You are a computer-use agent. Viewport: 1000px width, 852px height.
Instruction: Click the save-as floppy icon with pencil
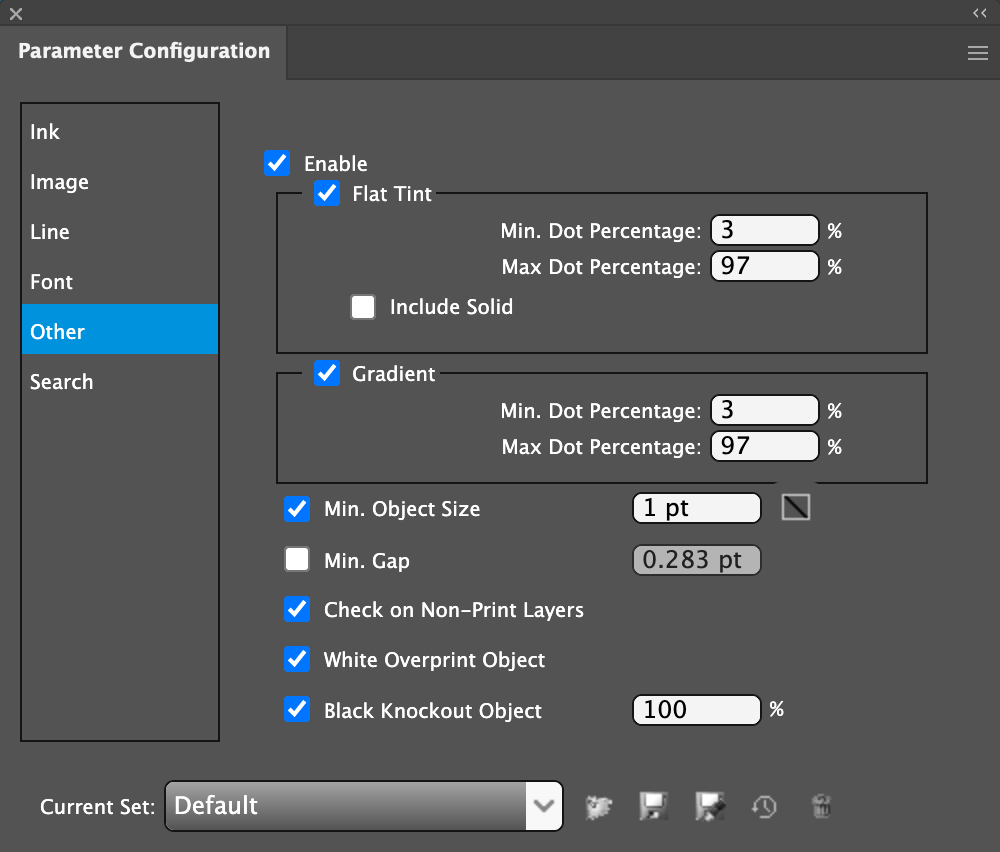(x=710, y=806)
